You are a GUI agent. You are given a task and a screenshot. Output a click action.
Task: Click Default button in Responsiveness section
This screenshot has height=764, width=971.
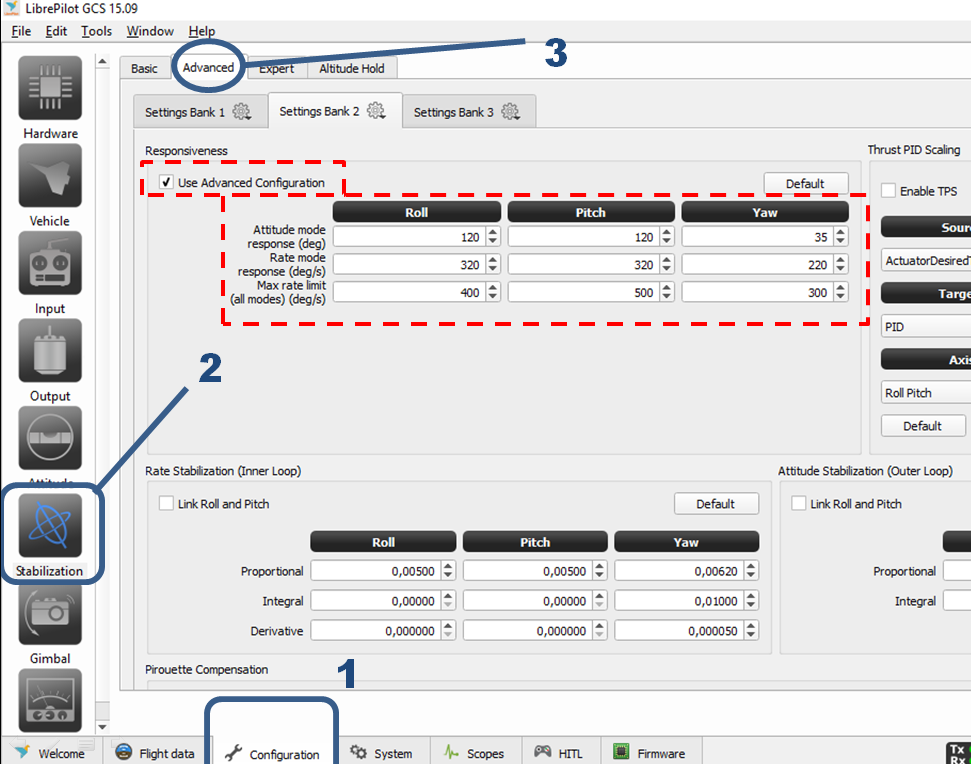(805, 183)
